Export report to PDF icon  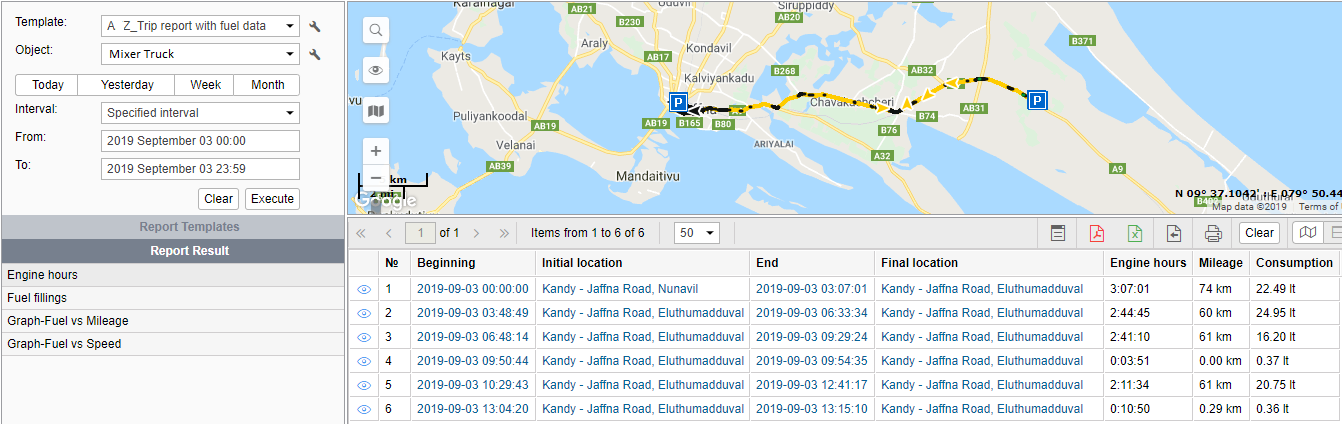pyautogui.click(x=1097, y=233)
